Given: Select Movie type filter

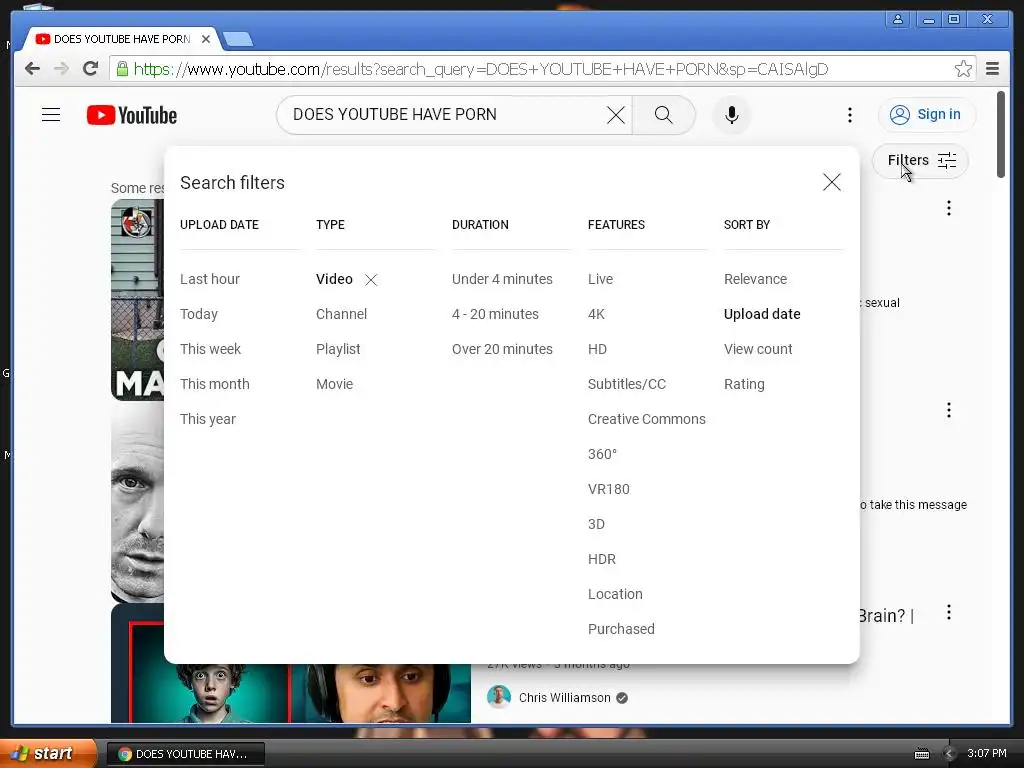Looking at the screenshot, I should 334,384.
